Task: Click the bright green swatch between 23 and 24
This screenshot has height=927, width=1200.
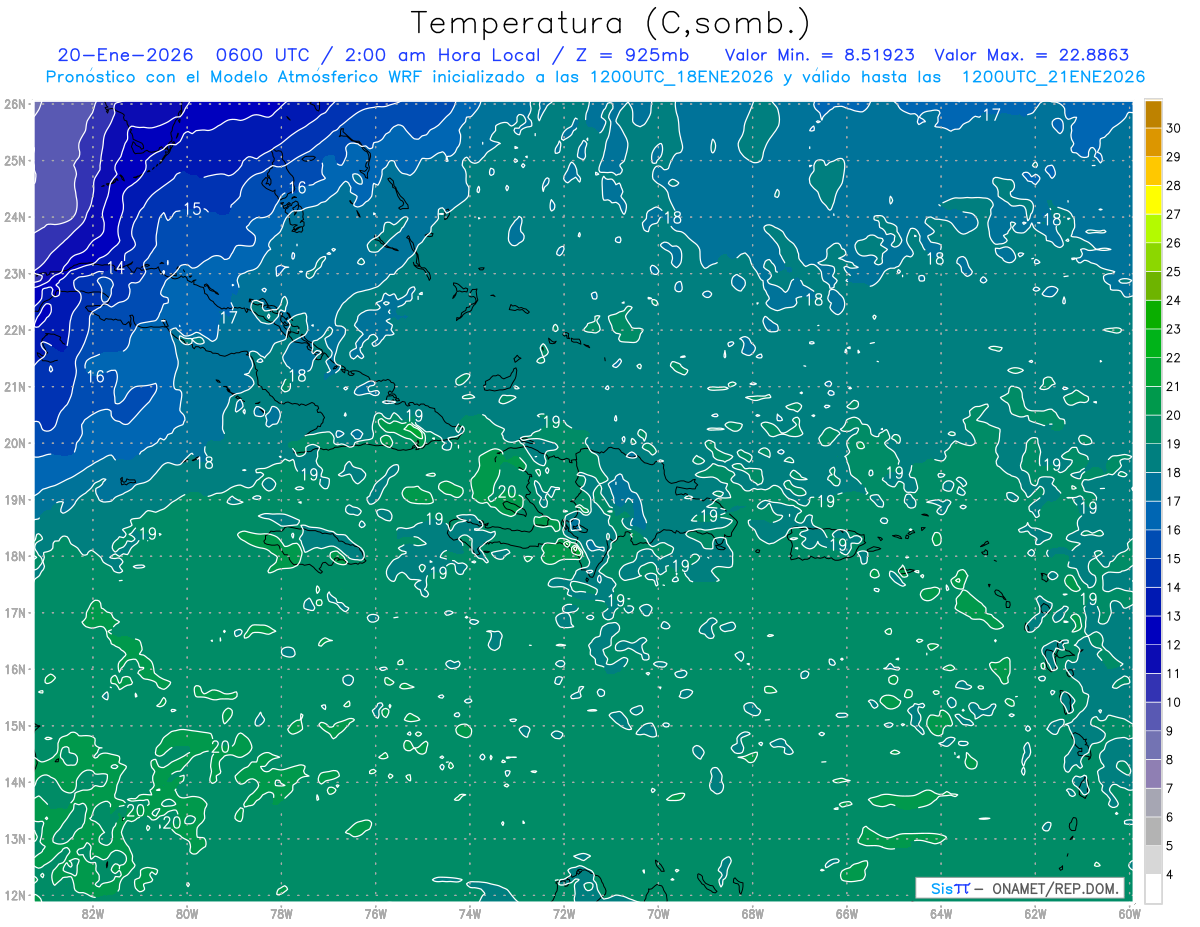Action: [1153, 315]
